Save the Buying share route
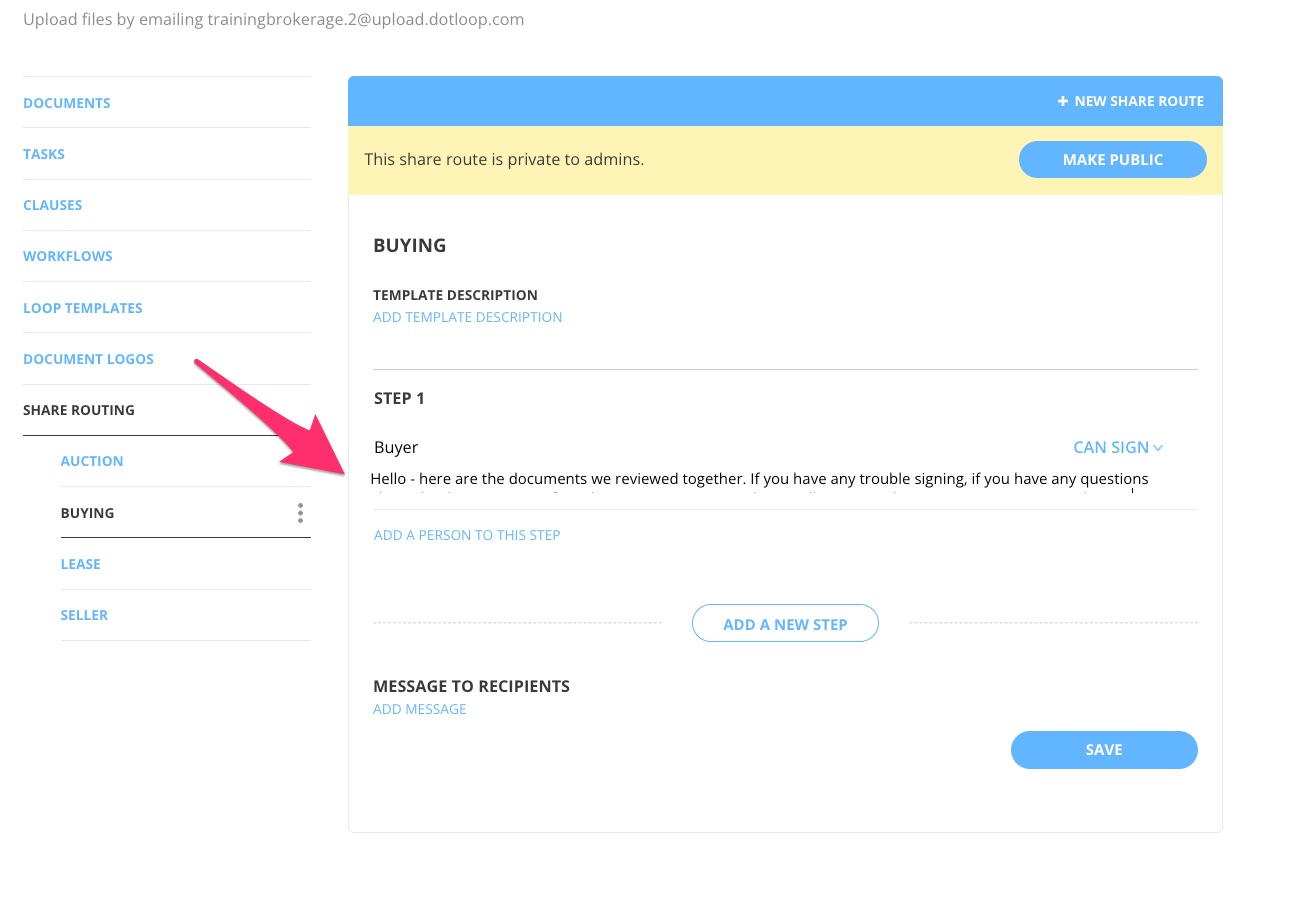The width and height of the screenshot is (1294, 901). [1104, 749]
